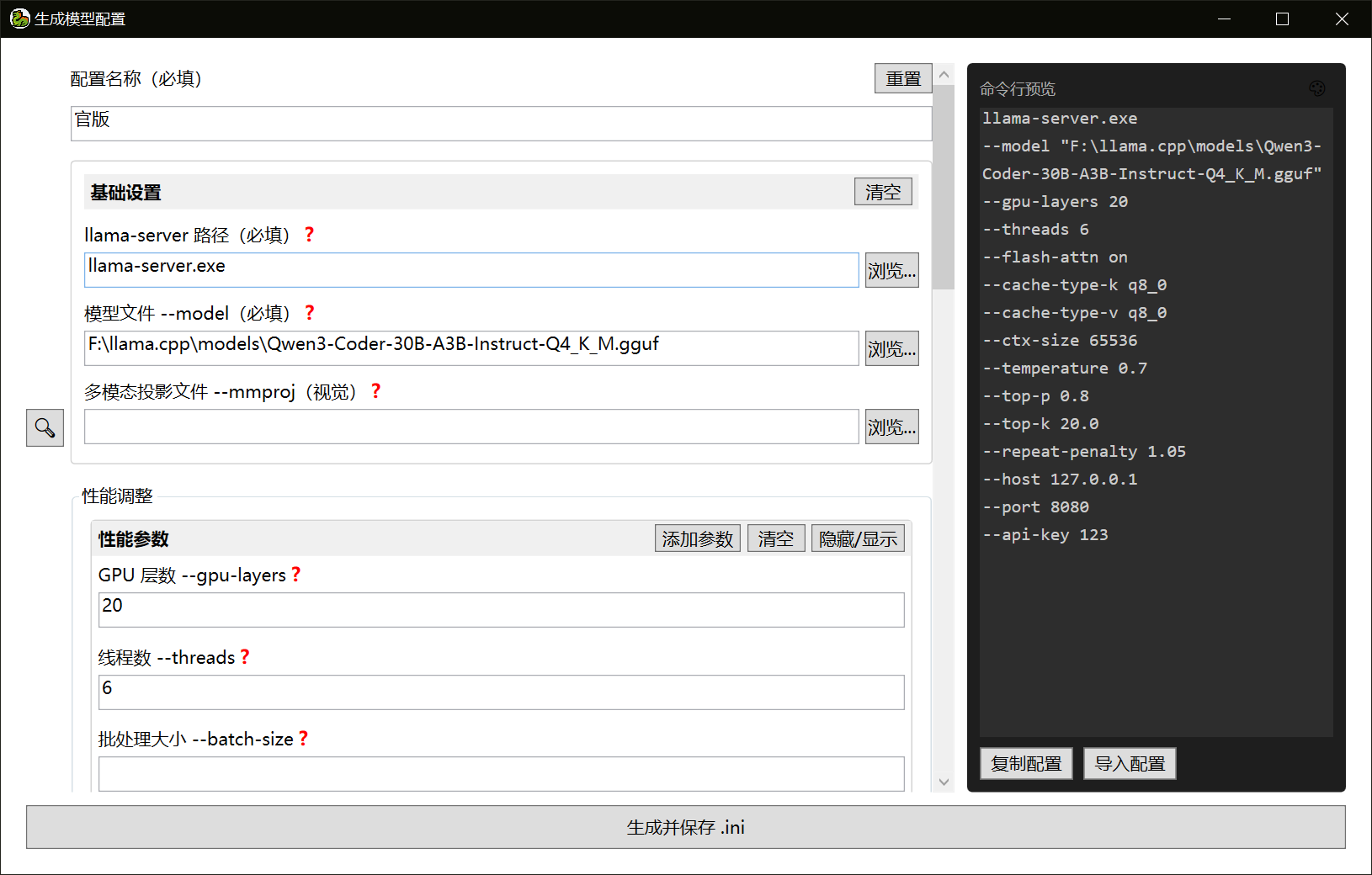Click the app frog icon in title bar
Viewport: 1372px width, 875px height.
[x=19, y=19]
